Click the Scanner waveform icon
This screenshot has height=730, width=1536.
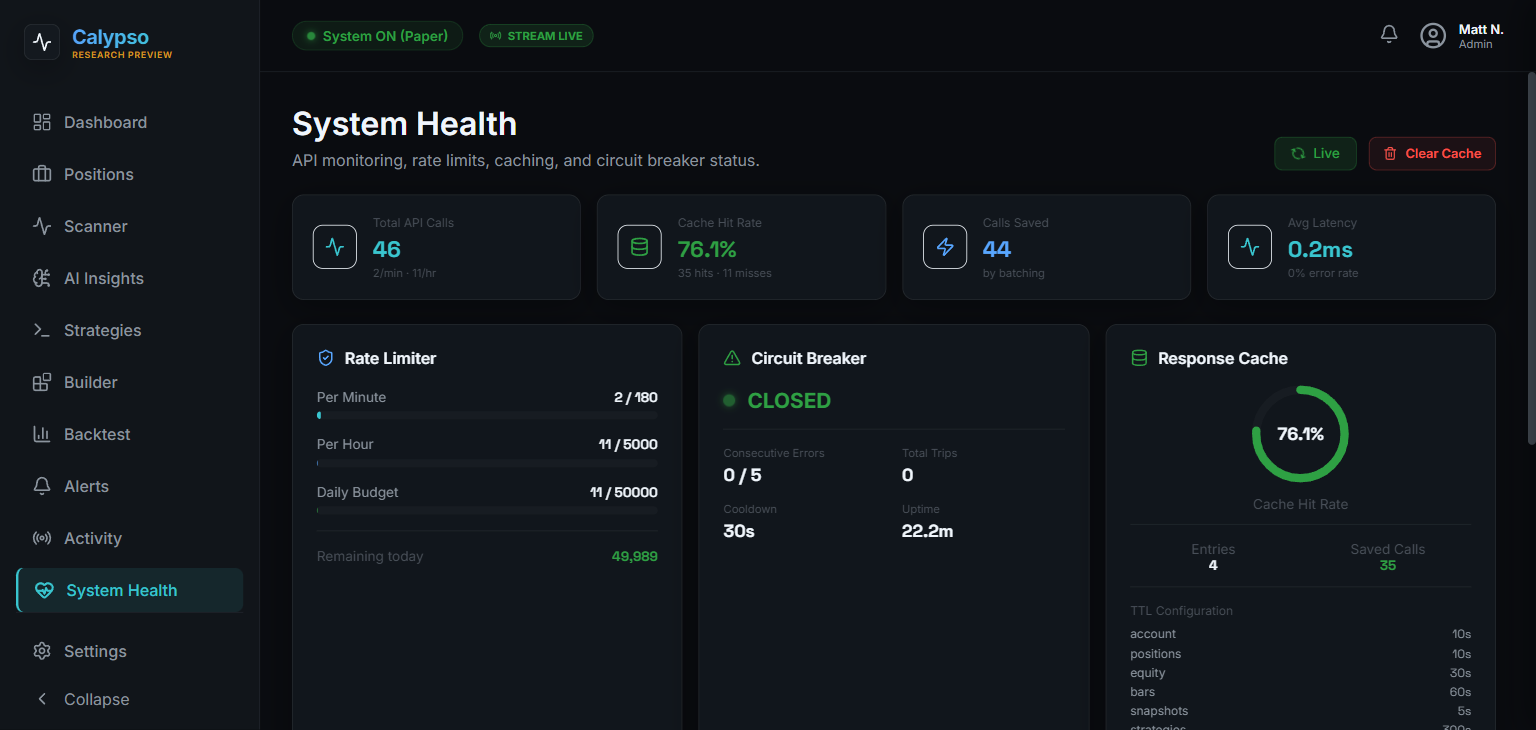point(41,225)
